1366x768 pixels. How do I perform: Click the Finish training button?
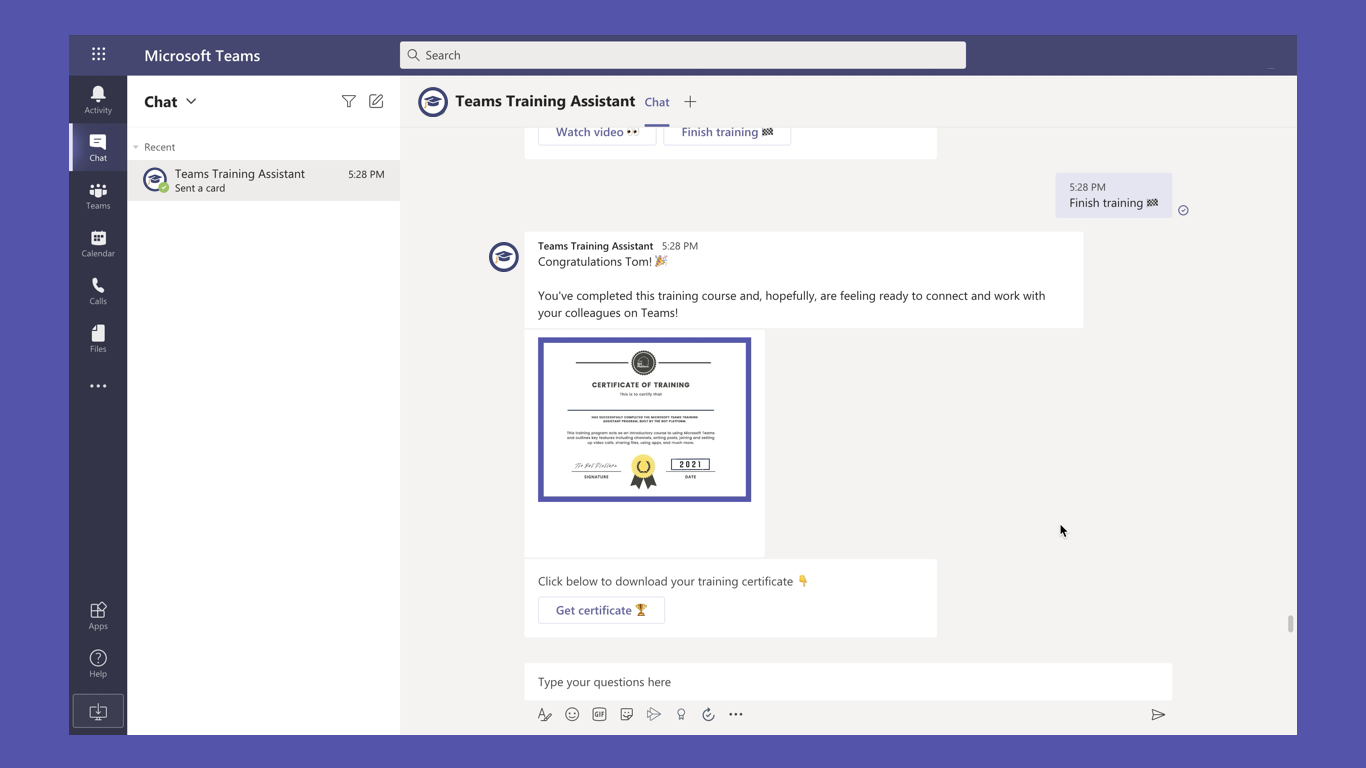(x=727, y=132)
